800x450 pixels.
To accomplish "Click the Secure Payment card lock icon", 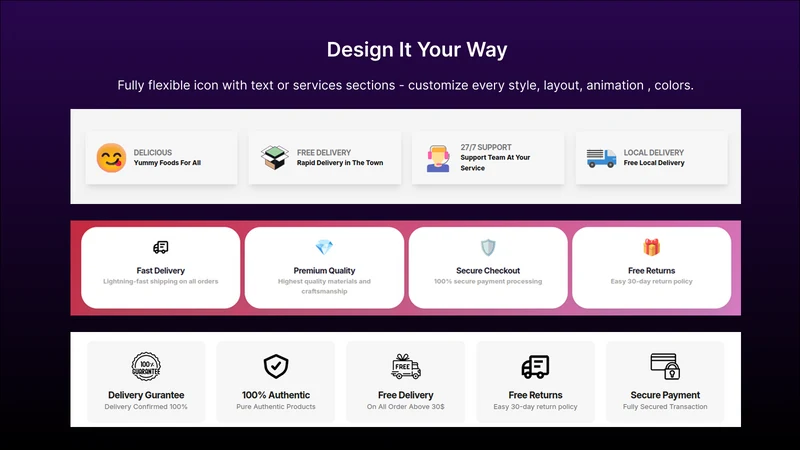I will click(x=665, y=366).
